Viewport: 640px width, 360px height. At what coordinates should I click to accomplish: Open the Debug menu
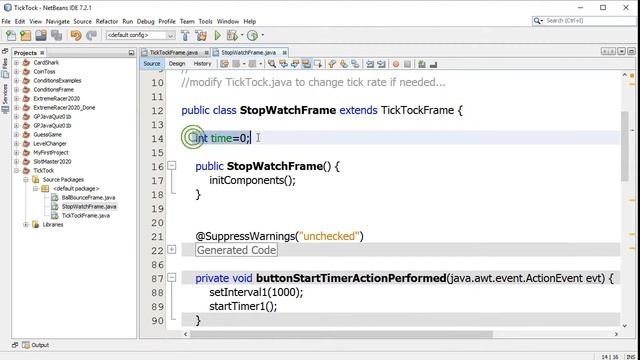[x=146, y=21]
